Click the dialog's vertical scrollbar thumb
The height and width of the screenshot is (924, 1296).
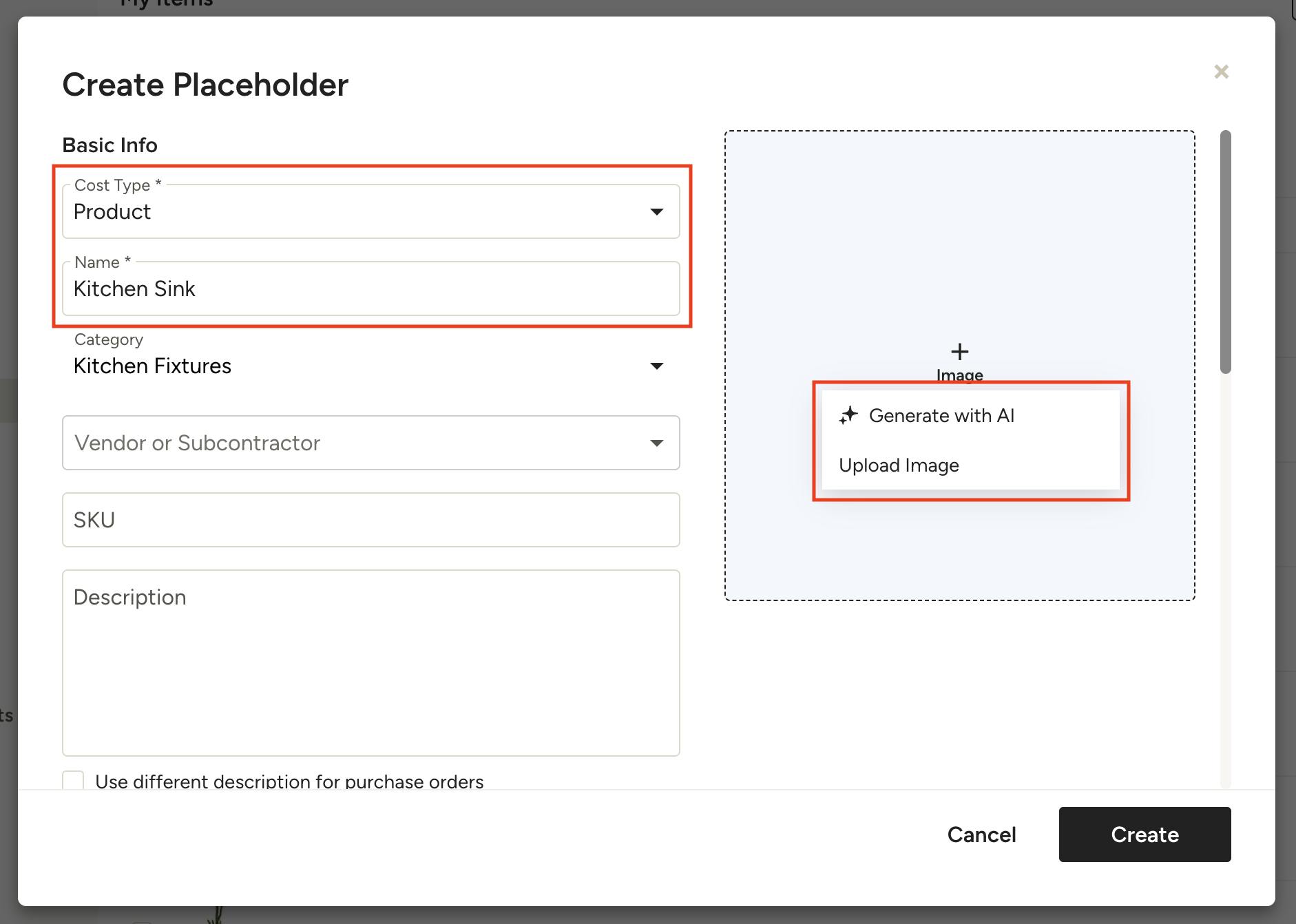coord(1225,251)
